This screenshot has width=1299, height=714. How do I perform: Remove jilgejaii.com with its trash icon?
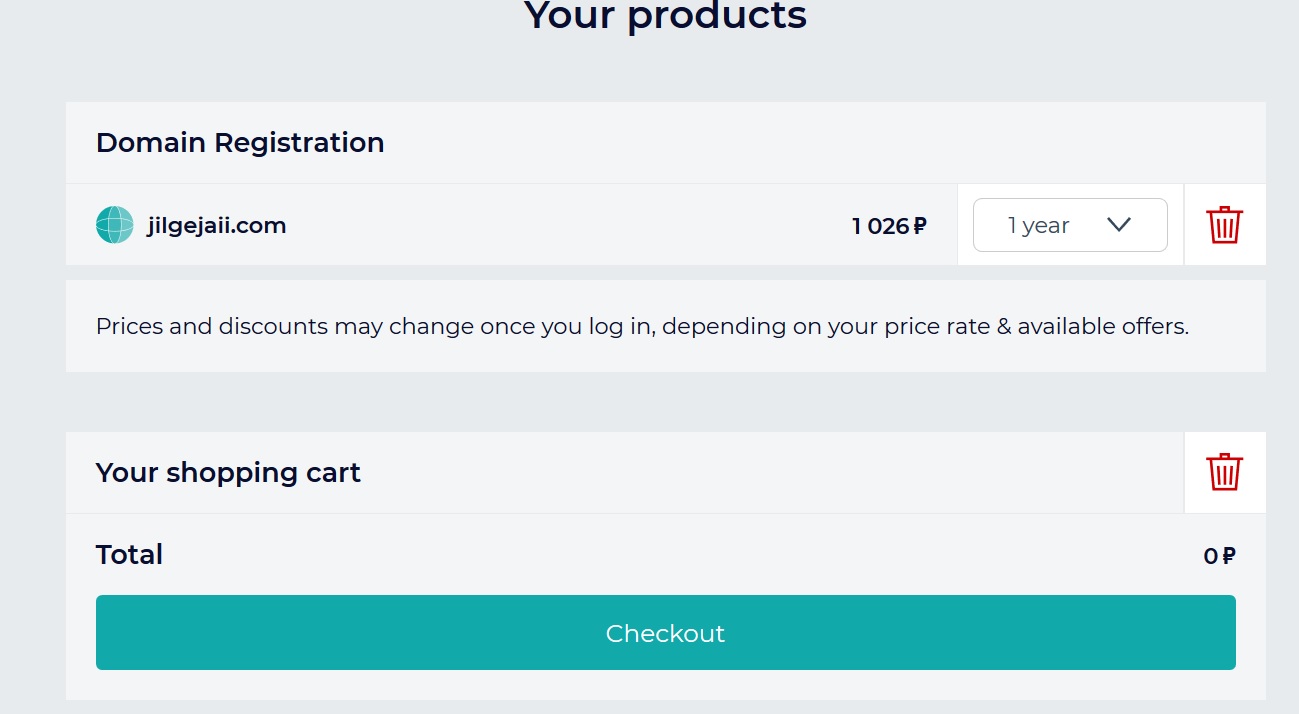[1224, 225]
